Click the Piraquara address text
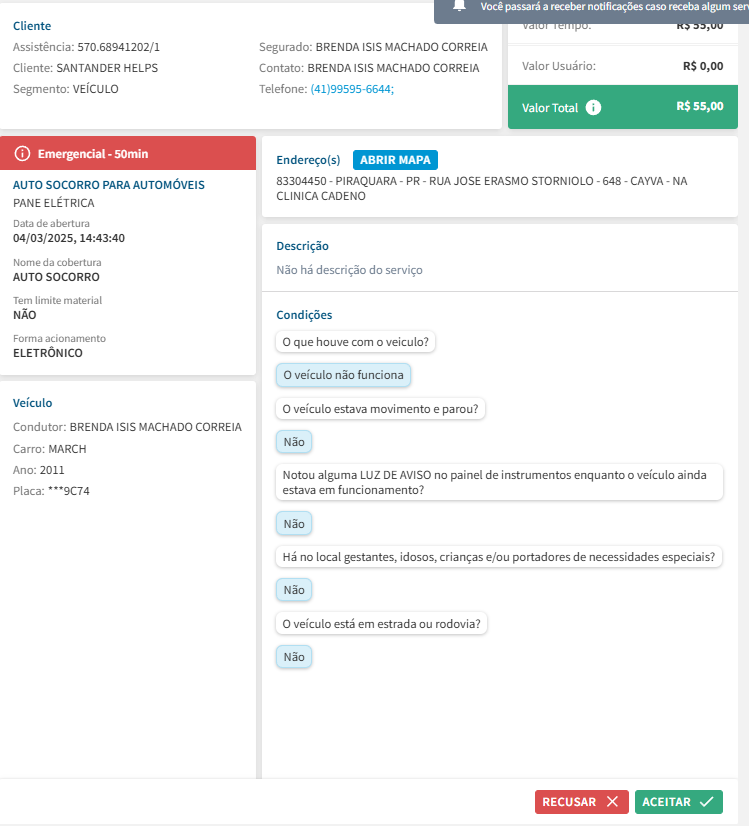 (482, 188)
